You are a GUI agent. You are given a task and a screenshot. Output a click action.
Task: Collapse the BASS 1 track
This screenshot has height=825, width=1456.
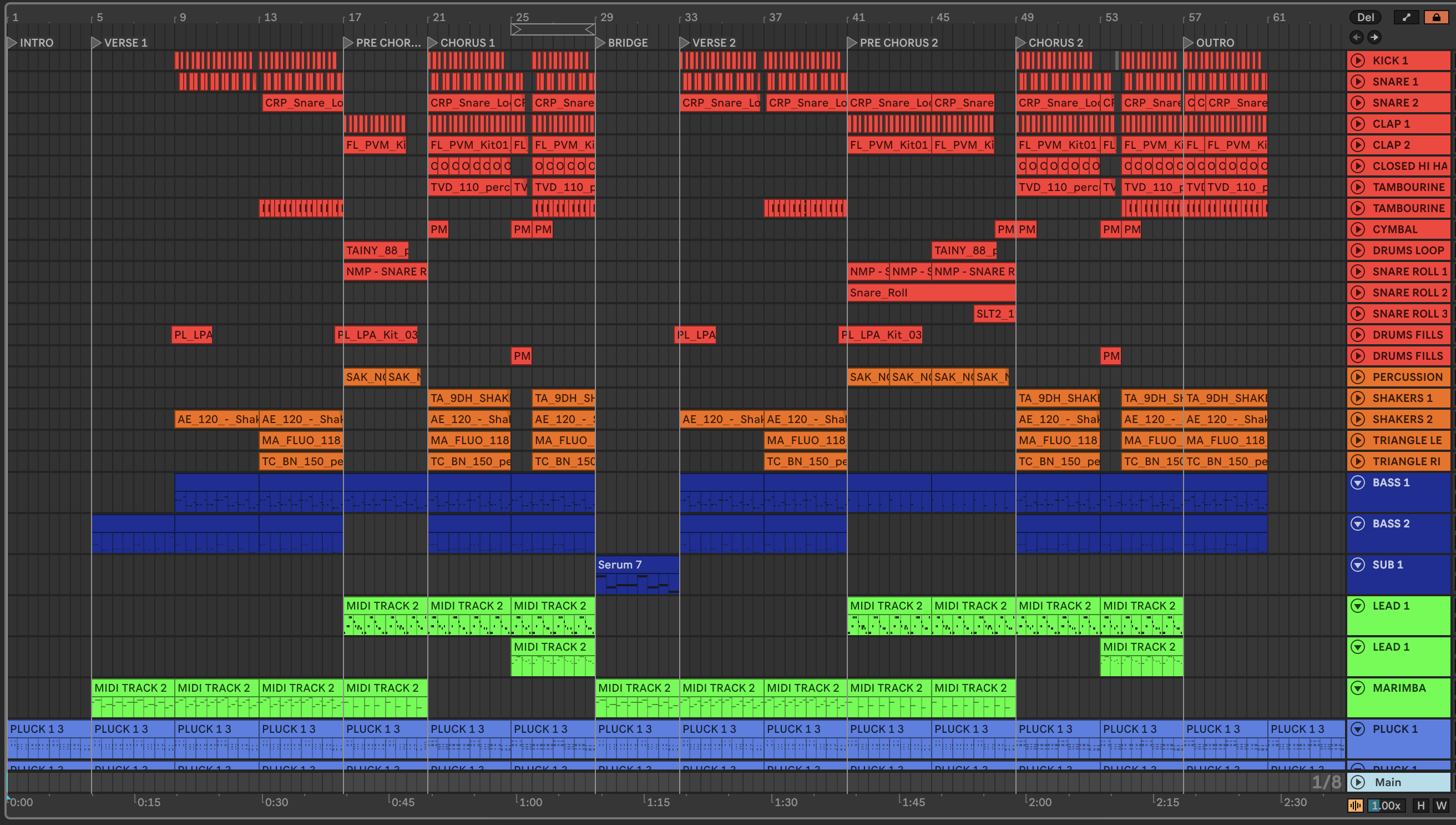[x=1358, y=482]
